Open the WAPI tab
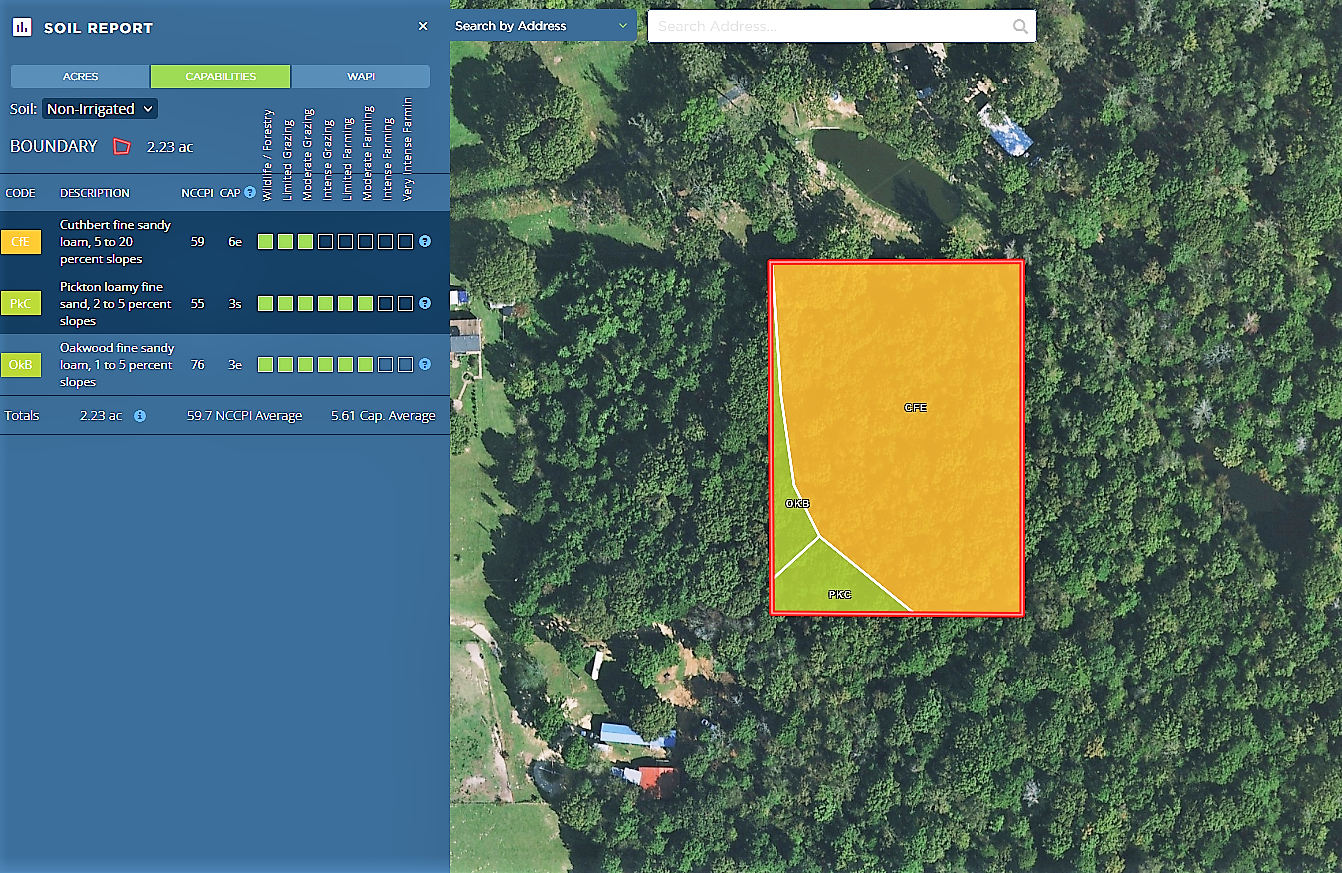This screenshot has height=873, width=1342. coord(360,77)
